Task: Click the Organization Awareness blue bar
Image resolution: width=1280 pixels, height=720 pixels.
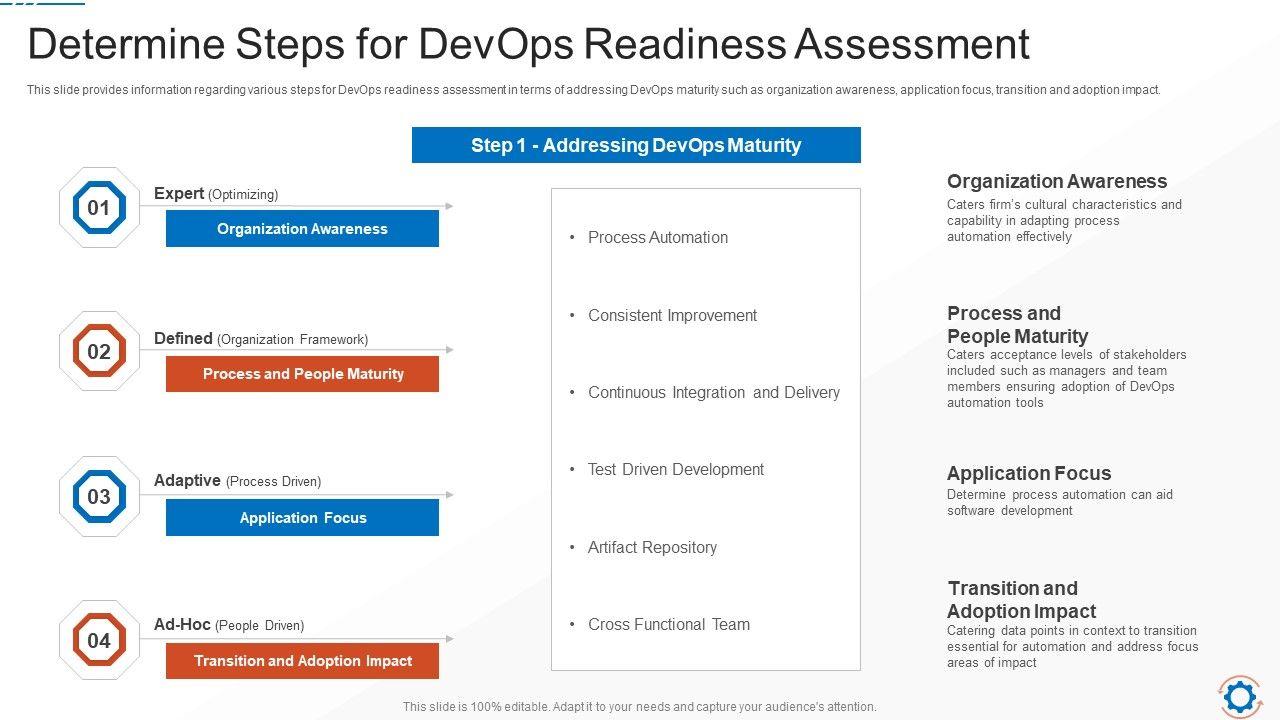Action: [x=302, y=229]
